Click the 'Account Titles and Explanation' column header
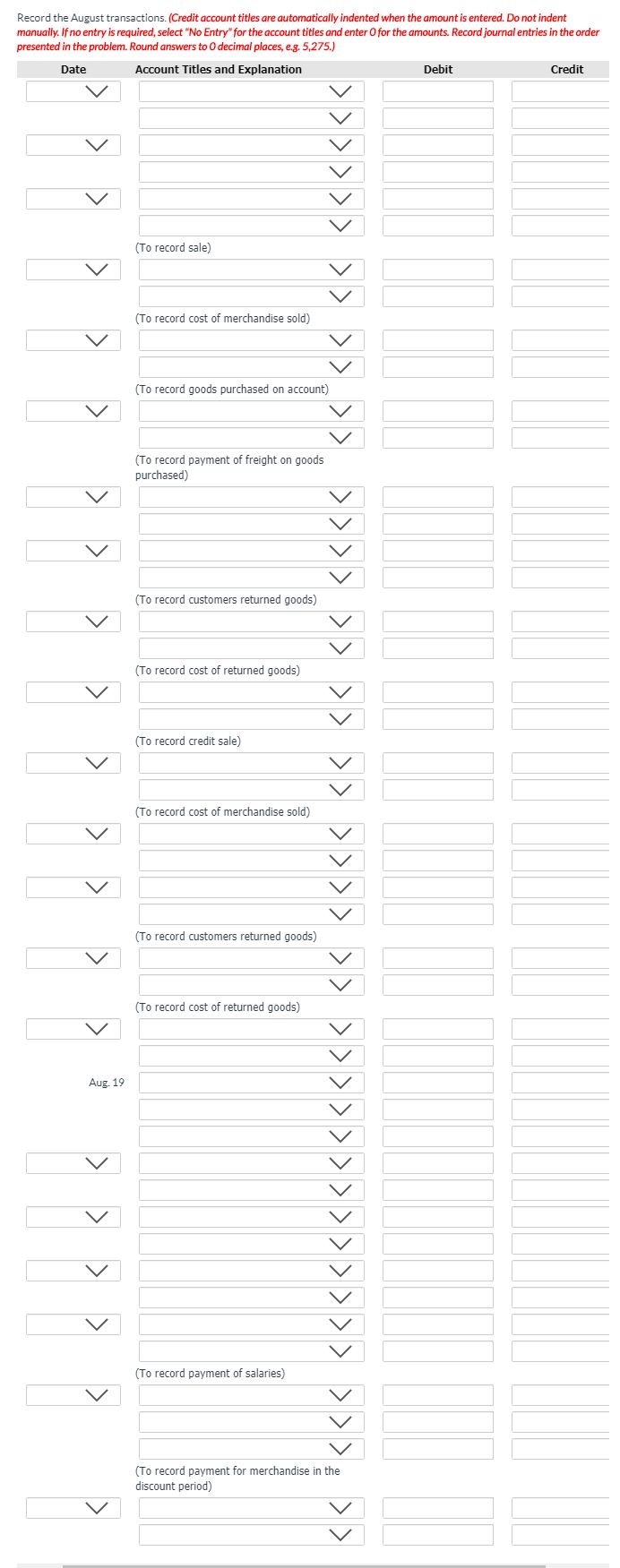Image resolution: width=620 pixels, height=1568 pixels. [220, 69]
